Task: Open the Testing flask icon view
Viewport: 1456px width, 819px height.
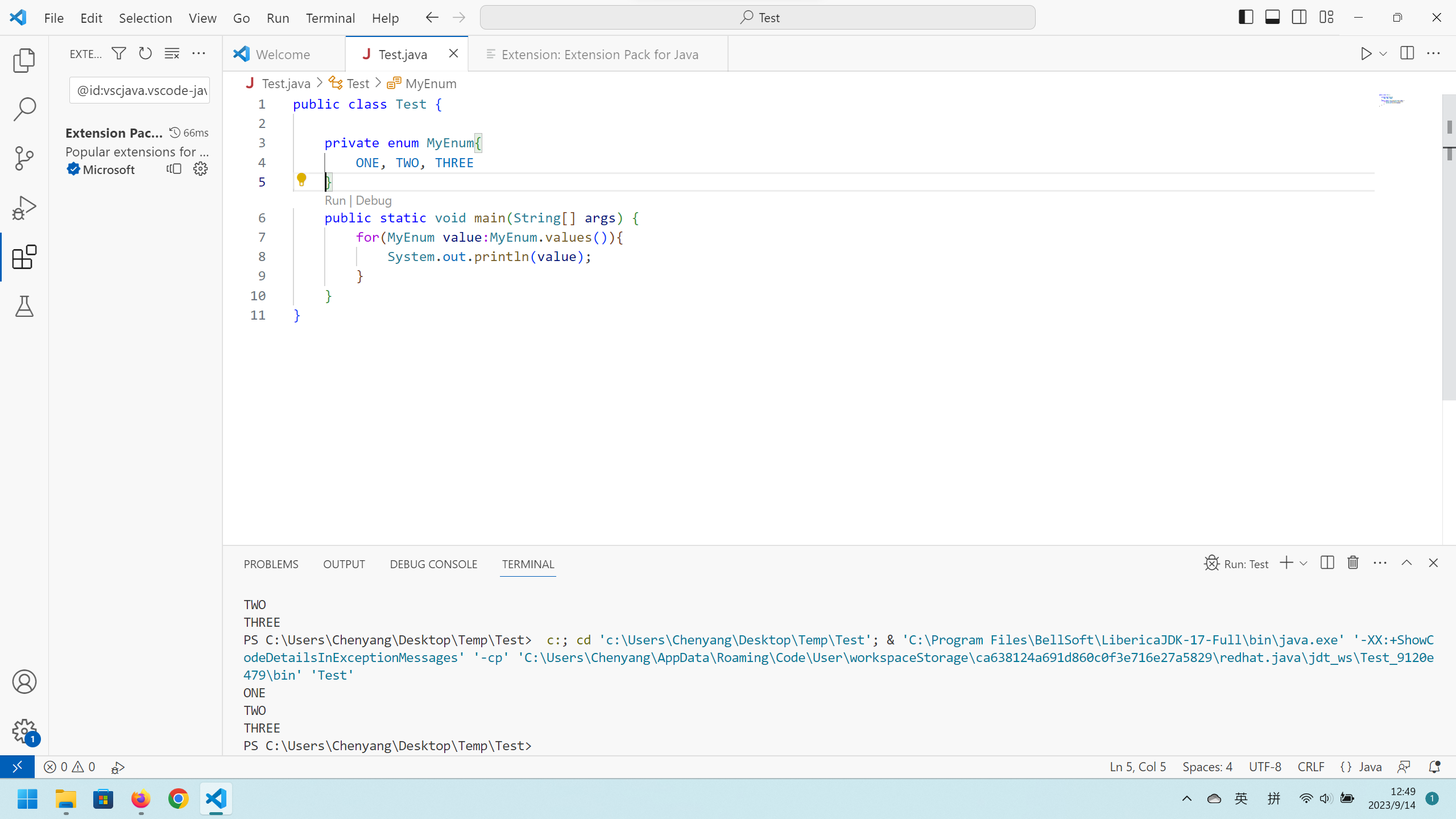Action: pos(24,306)
